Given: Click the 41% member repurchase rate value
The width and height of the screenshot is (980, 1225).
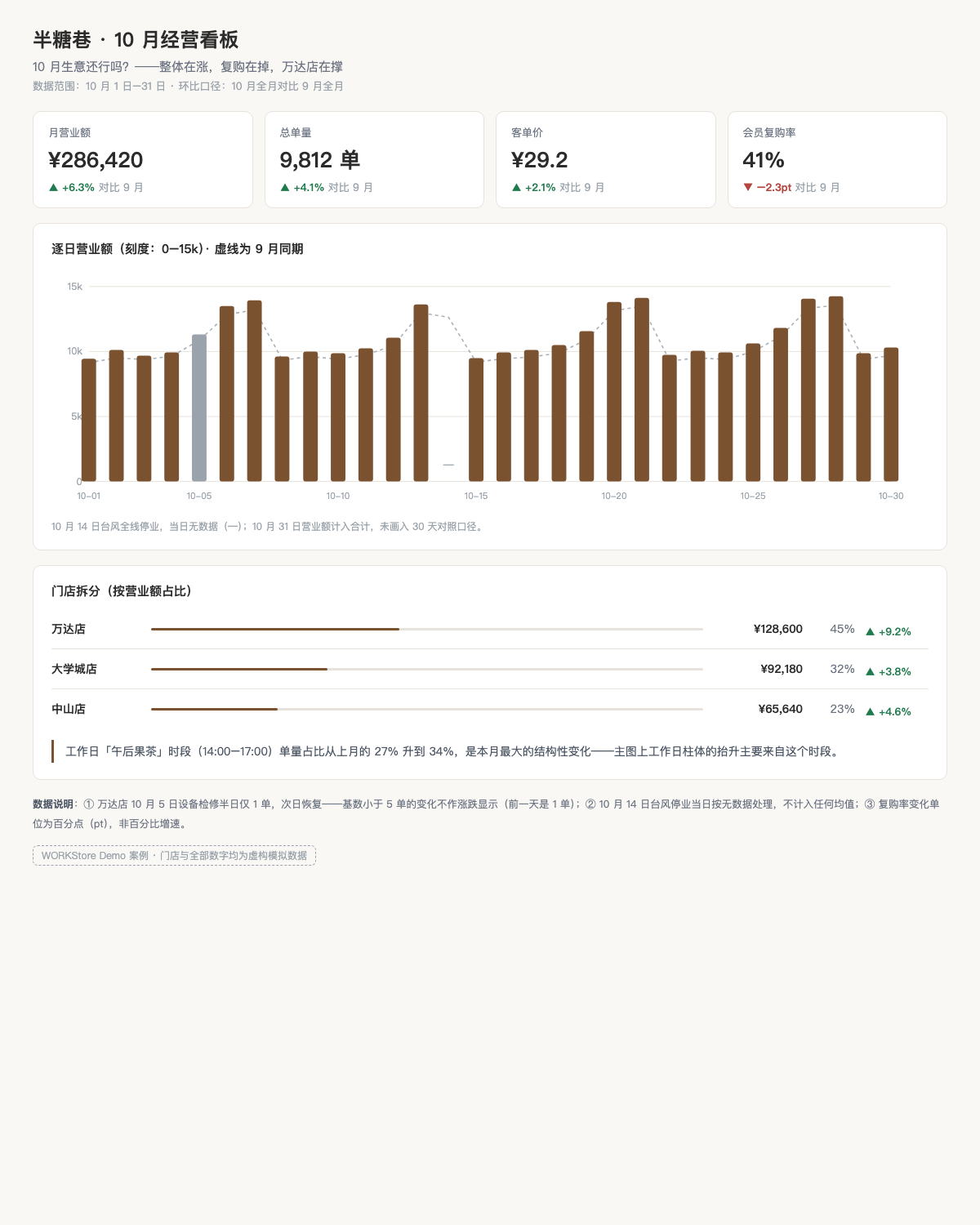Looking at the screenshot, I should pyautogui.click(x=764, y=160).
